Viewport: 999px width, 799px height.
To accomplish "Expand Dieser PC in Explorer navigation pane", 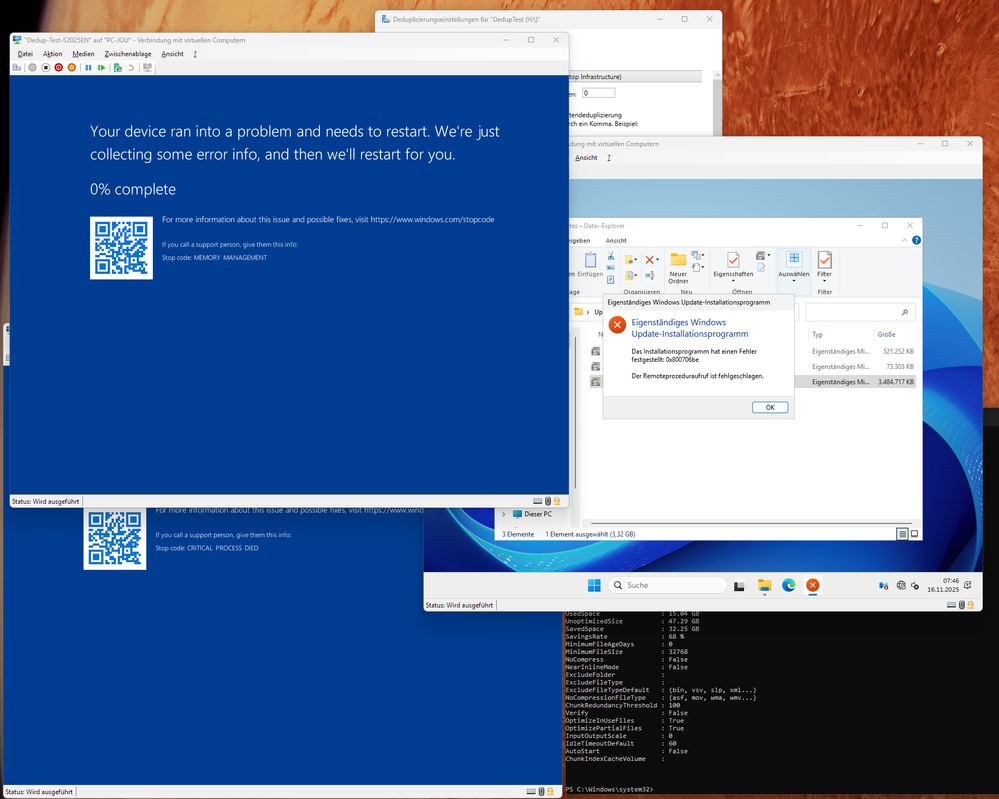I will 504,514.
